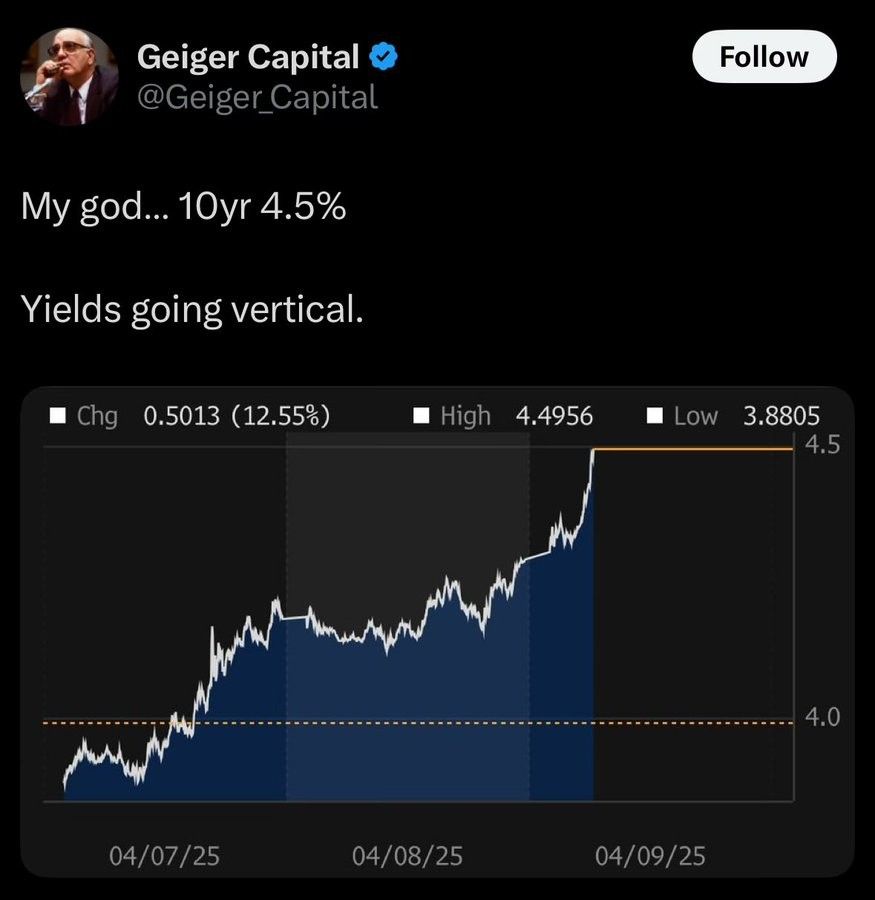Image resolution: width=875 pixels, height=900 pixels.
Task: Click the 4.0 y-axis label
Action: pos(822,717)
